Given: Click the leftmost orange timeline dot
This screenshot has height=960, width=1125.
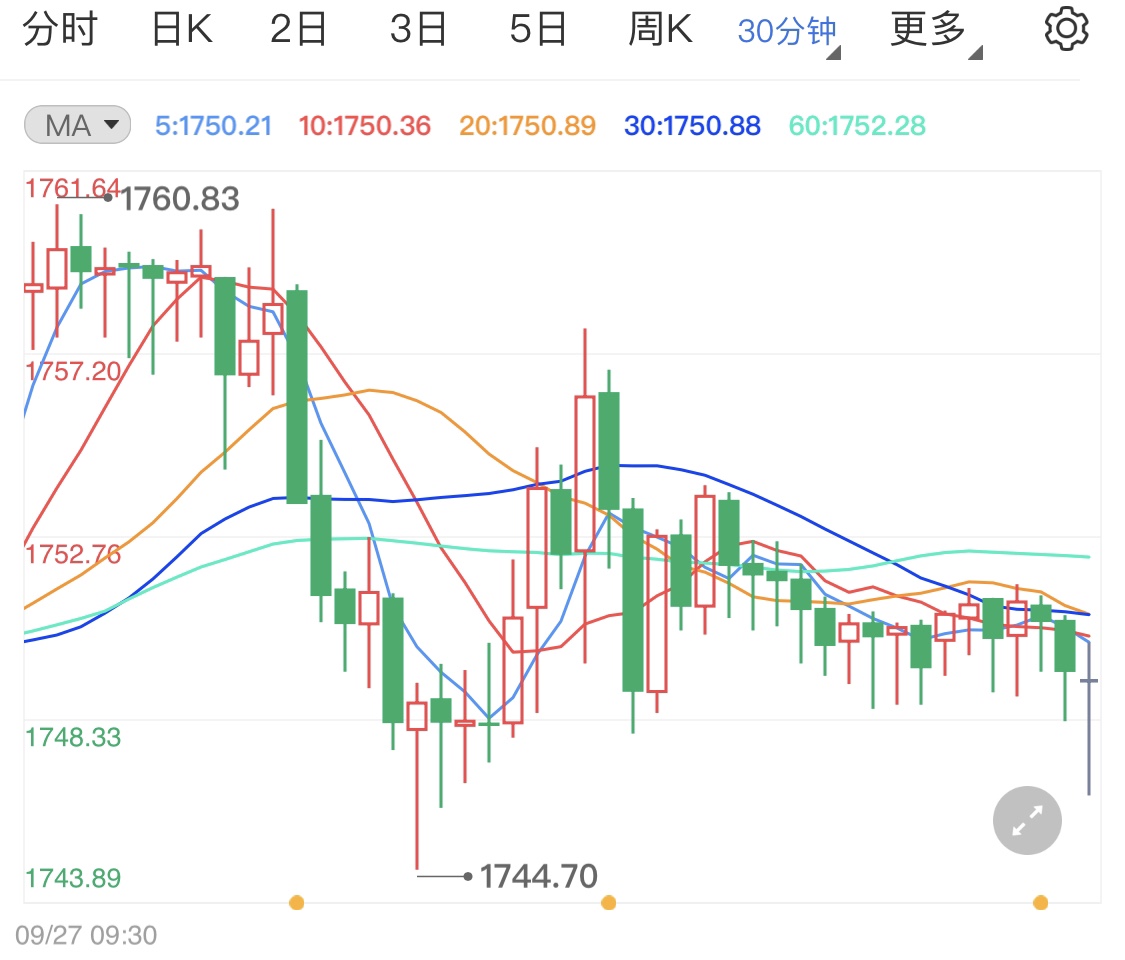Looking at the screenshot, I should pyautogui.click(x=297, y=902).
